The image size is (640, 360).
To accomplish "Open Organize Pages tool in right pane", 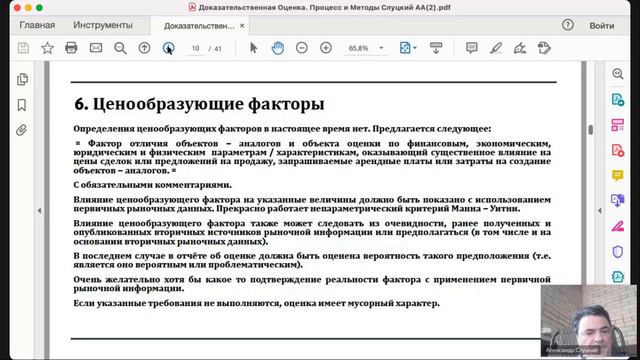I will (618, 125).
